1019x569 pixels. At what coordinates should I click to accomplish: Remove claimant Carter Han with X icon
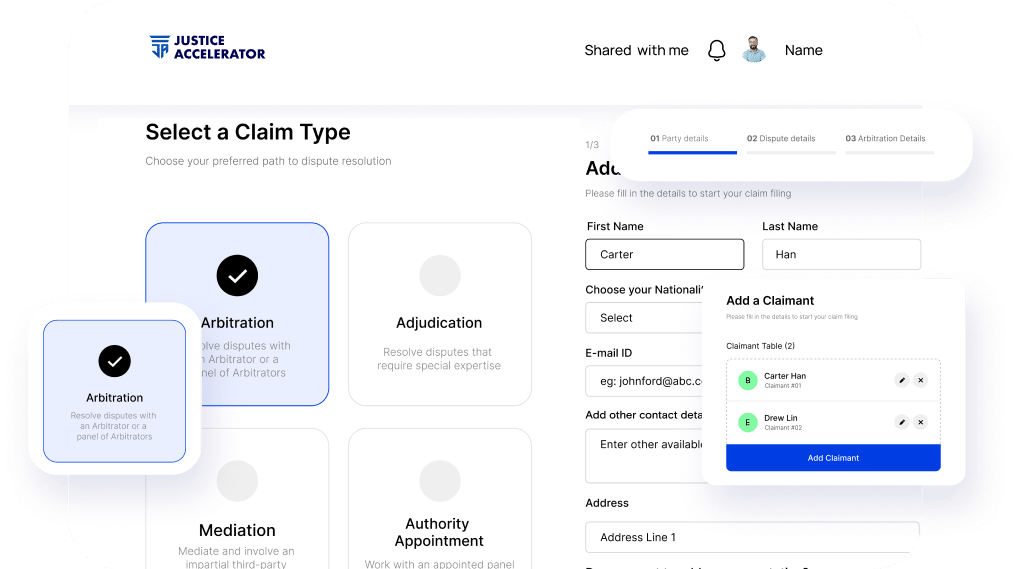coord(920,380)
